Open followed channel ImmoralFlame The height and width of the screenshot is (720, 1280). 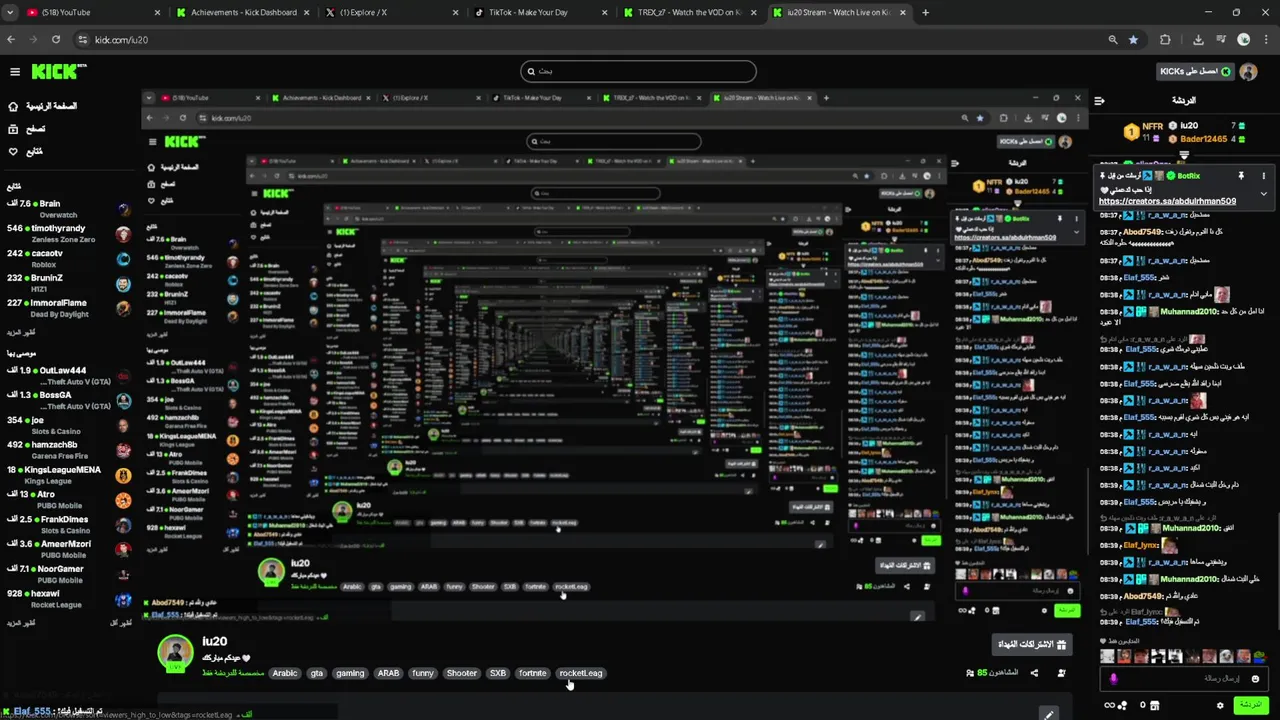(68, 308)
